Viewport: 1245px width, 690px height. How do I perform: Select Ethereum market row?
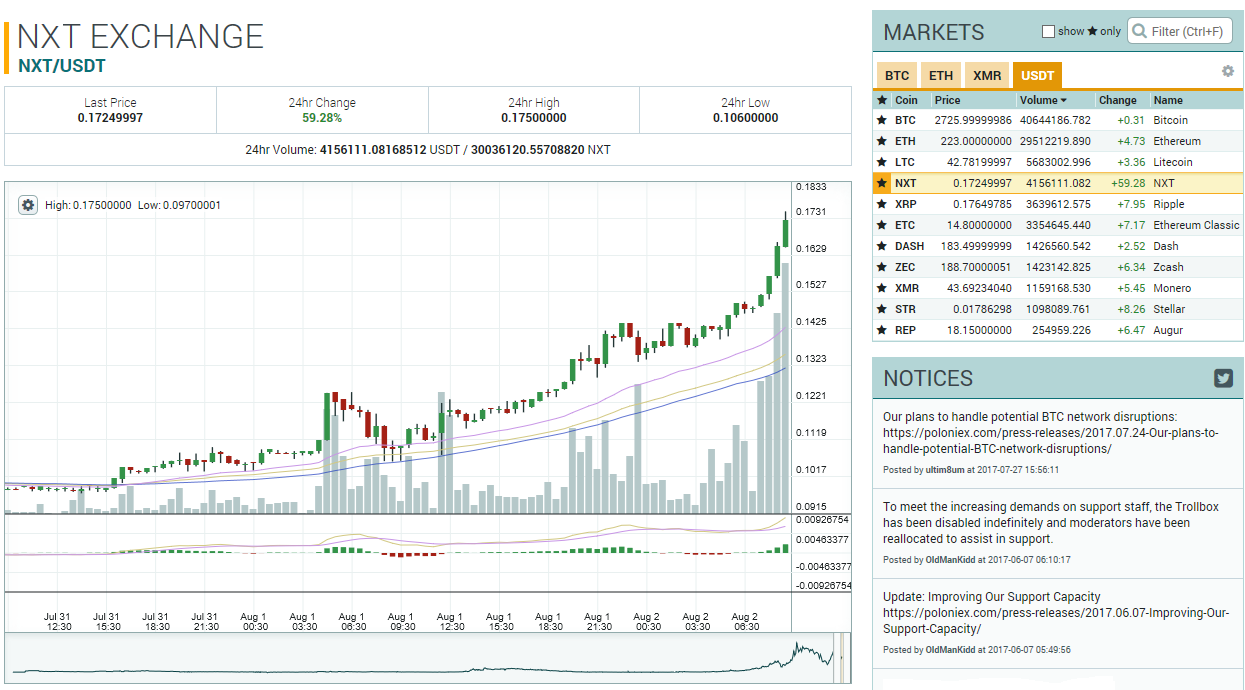click(x=1058, y=141)
